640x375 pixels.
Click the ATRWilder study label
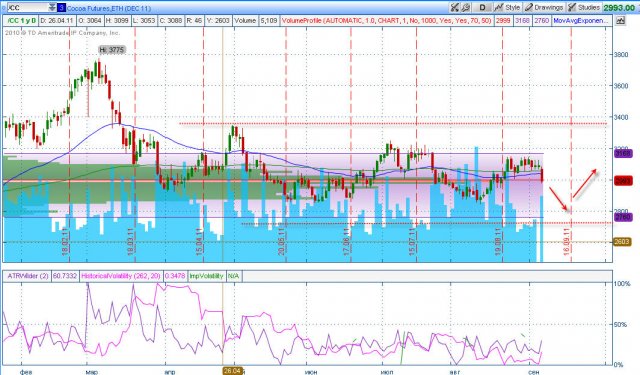point(28,276)
